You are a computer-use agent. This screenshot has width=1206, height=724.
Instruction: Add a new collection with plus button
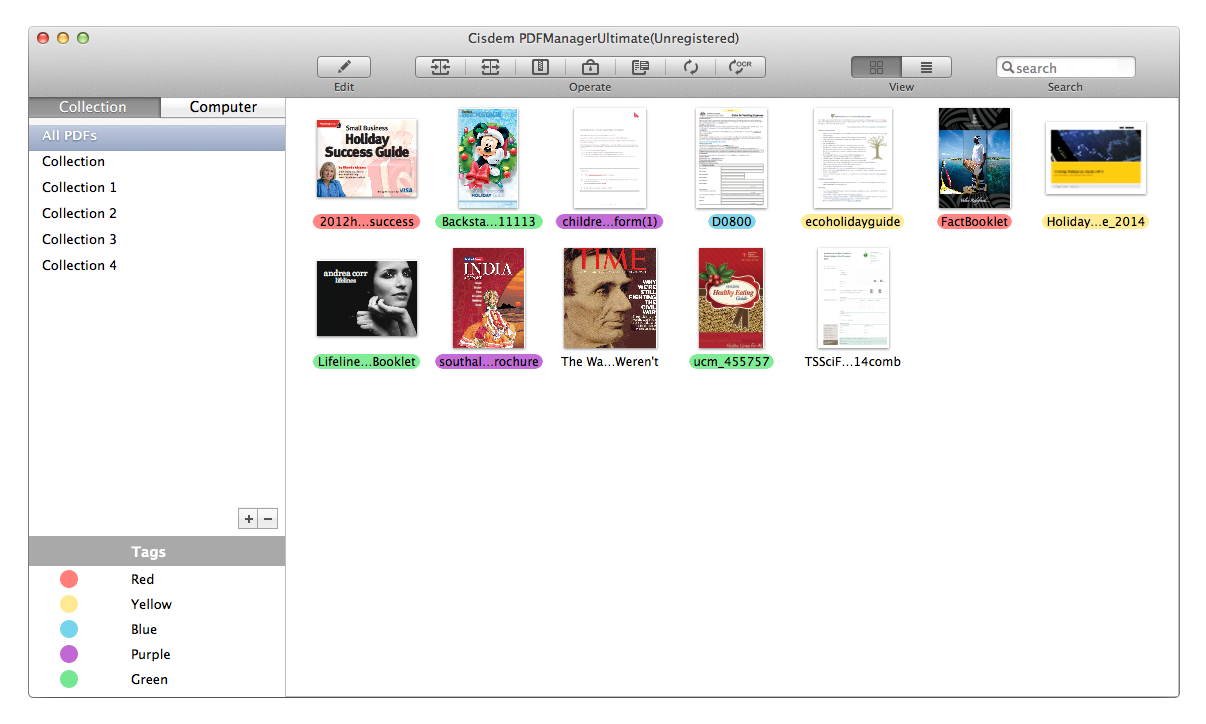pos(247,518)
